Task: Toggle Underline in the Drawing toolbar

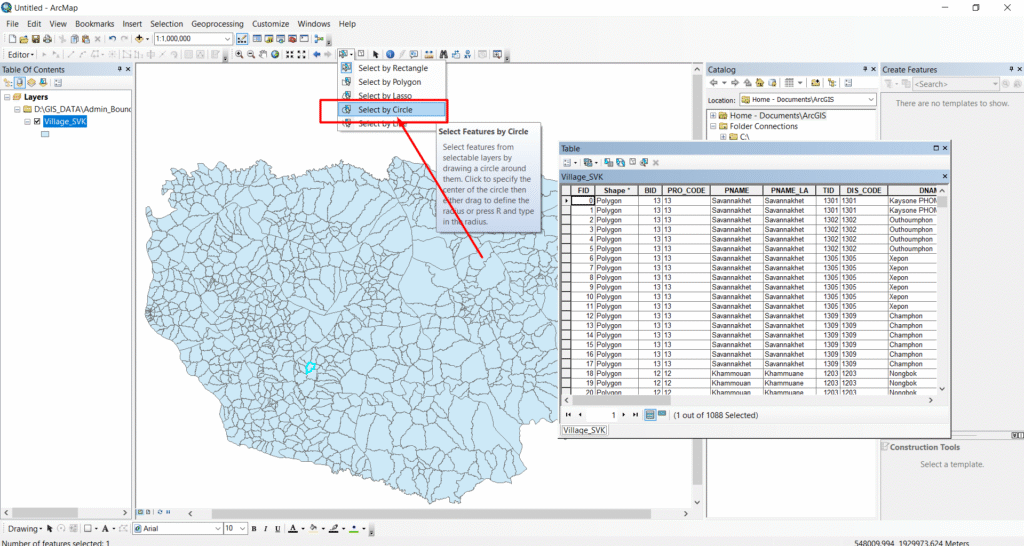Action: point(278,529)
